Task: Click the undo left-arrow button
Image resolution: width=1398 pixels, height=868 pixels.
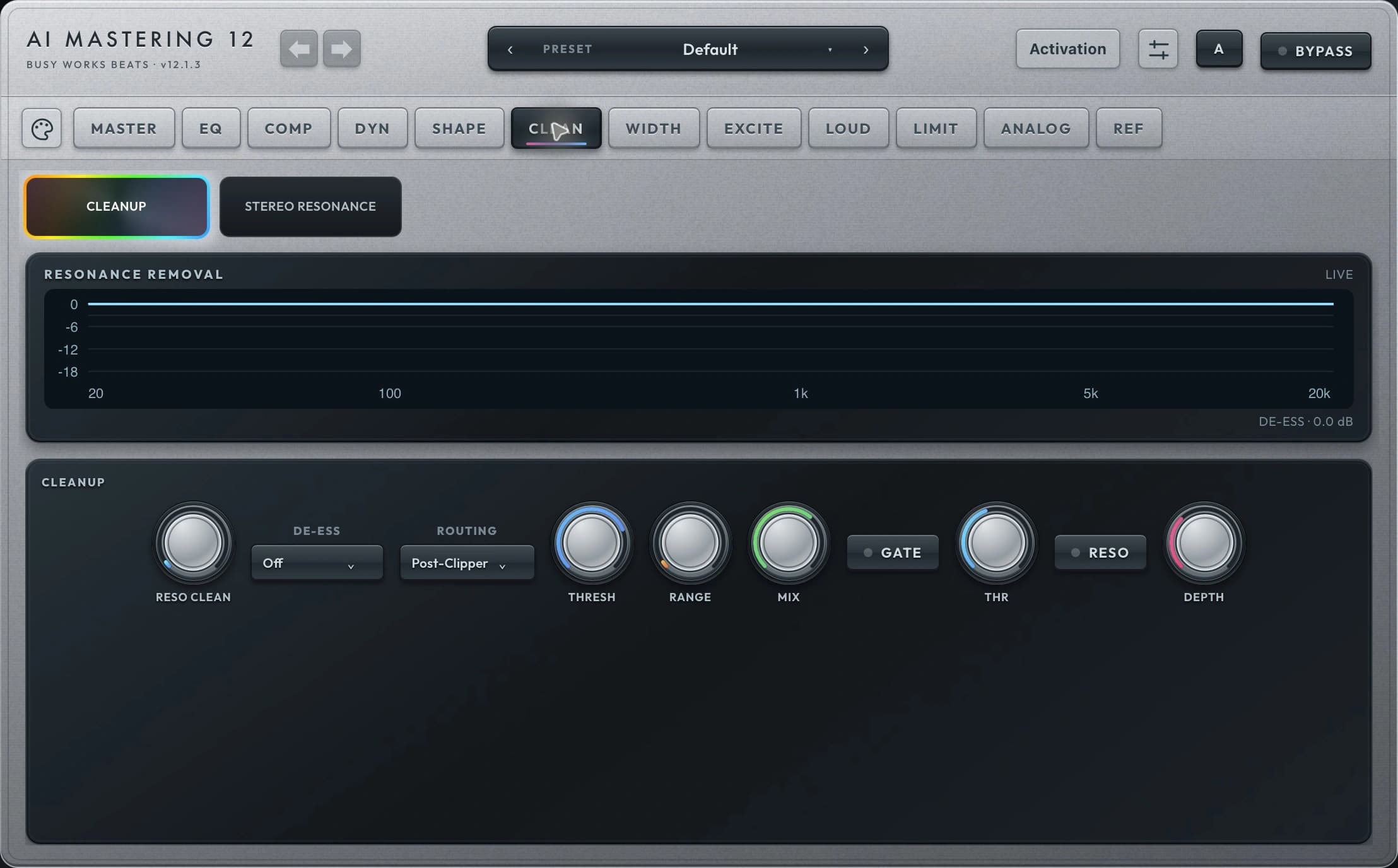Action: [x=299, y=49]
